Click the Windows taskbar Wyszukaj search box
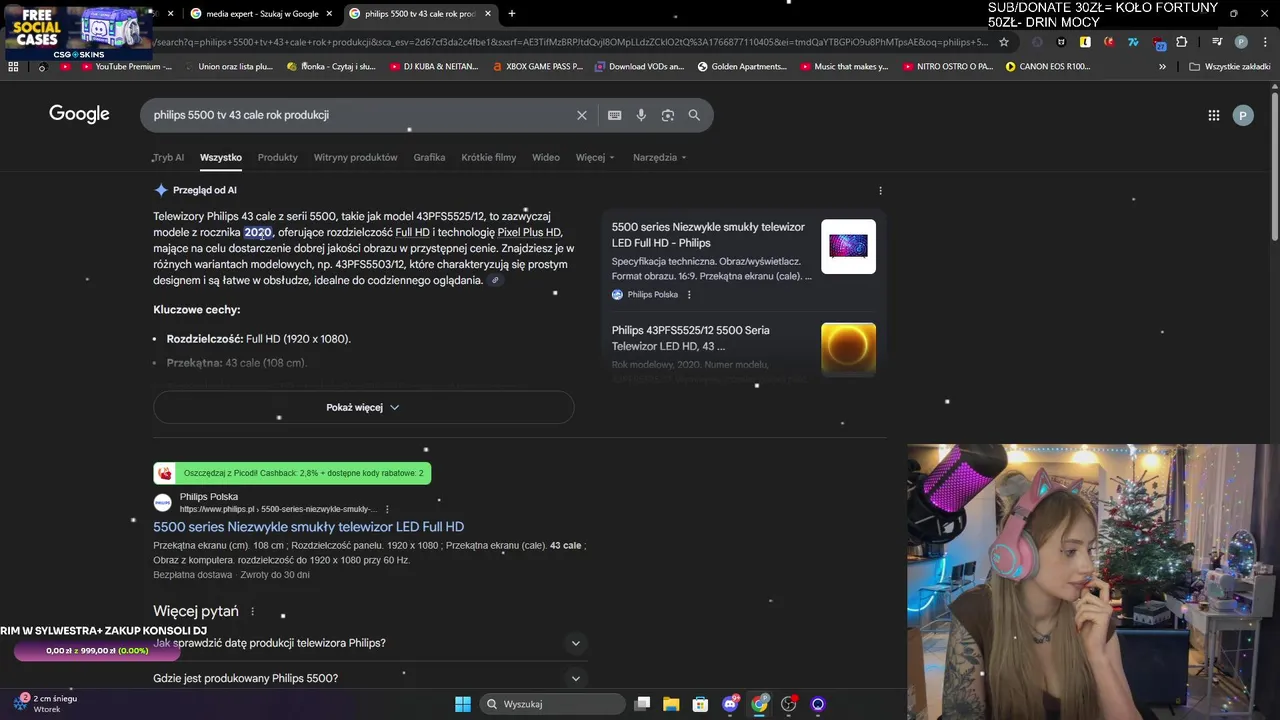 click(550, 704)
